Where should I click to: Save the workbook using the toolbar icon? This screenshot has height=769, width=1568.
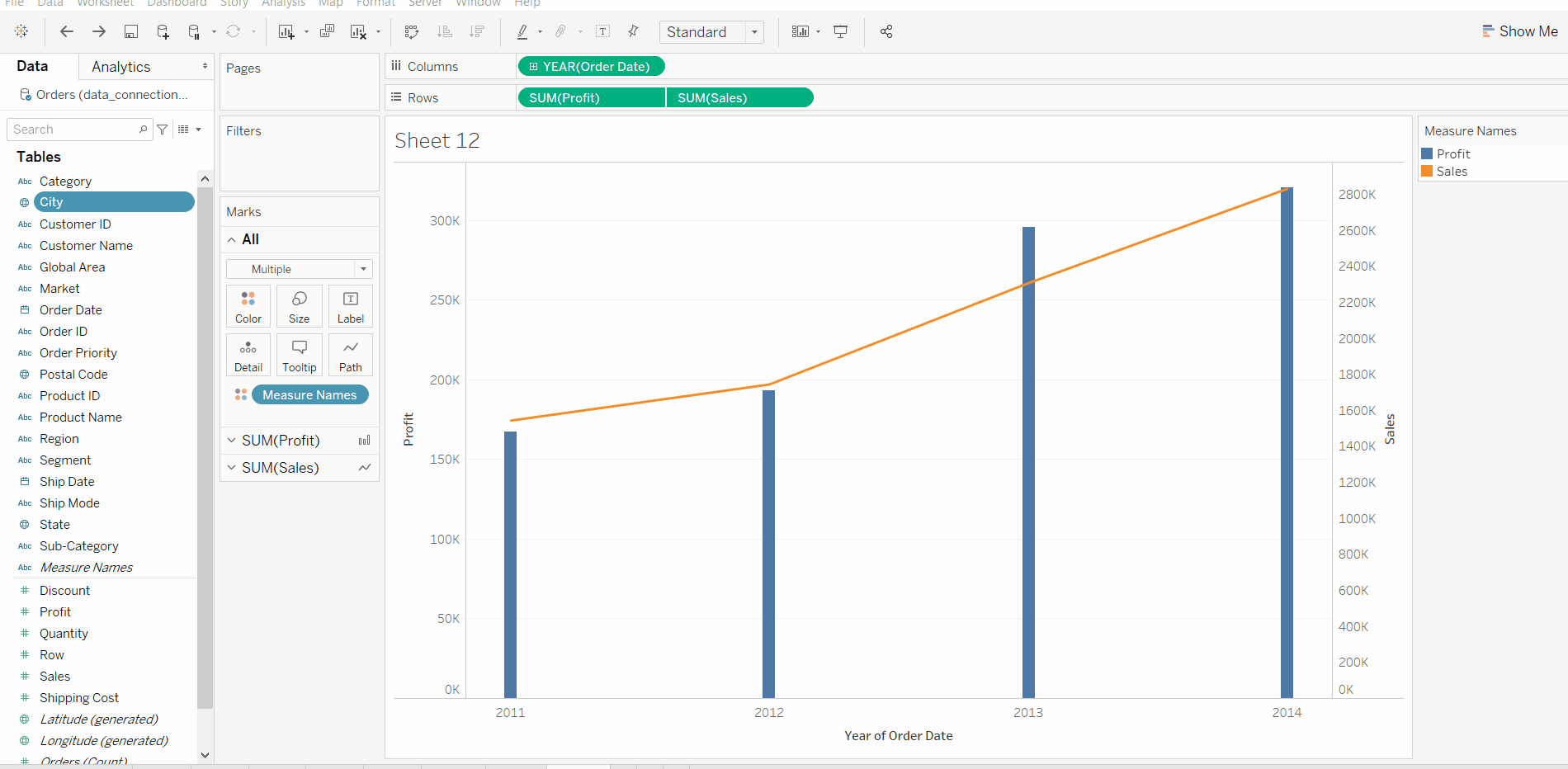[x=130, y=31]
